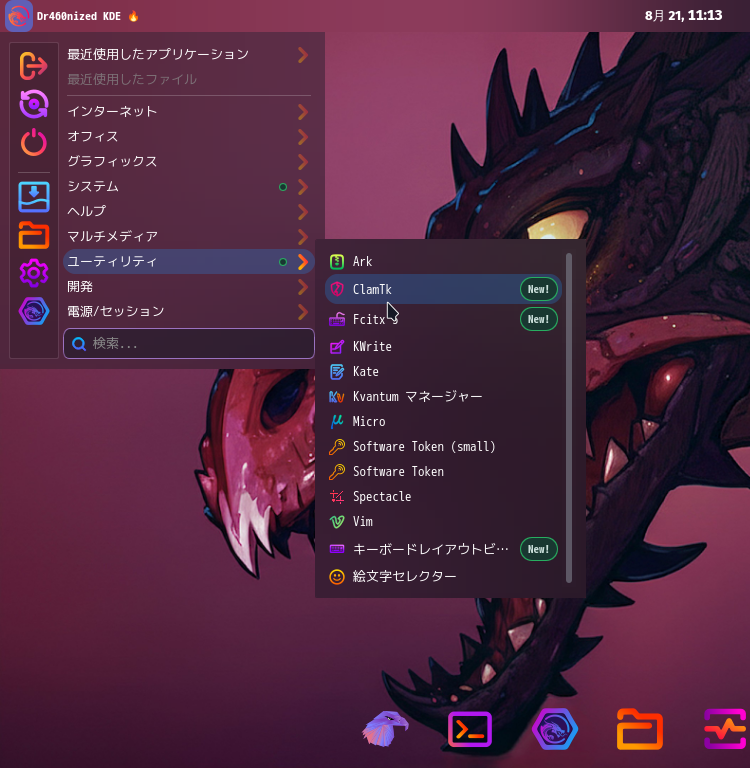This screenshot has height=768, width=750.
Task: Expand the 開発 category arrow
Action: click(x=303, y=287)
